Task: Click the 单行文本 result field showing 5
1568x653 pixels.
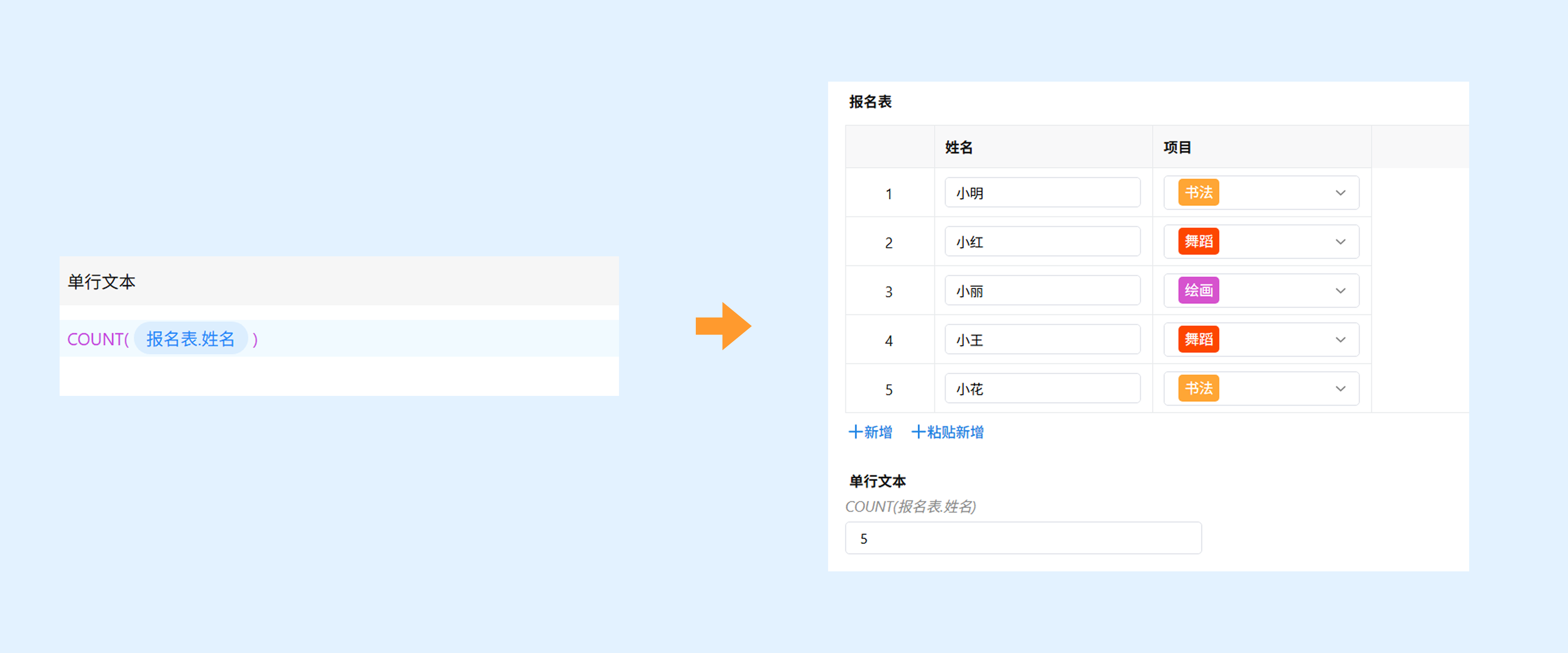Action: 1022,539
